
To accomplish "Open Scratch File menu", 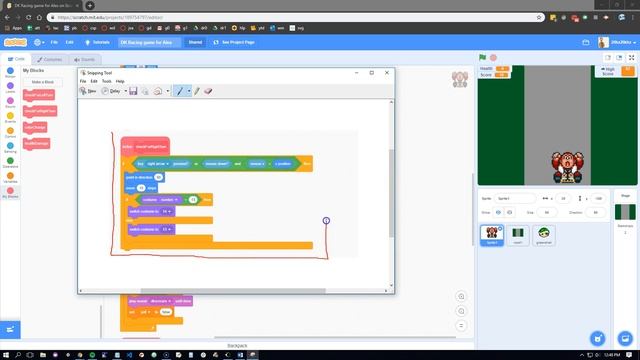I will pyautogui.click(x=54, y=42).
